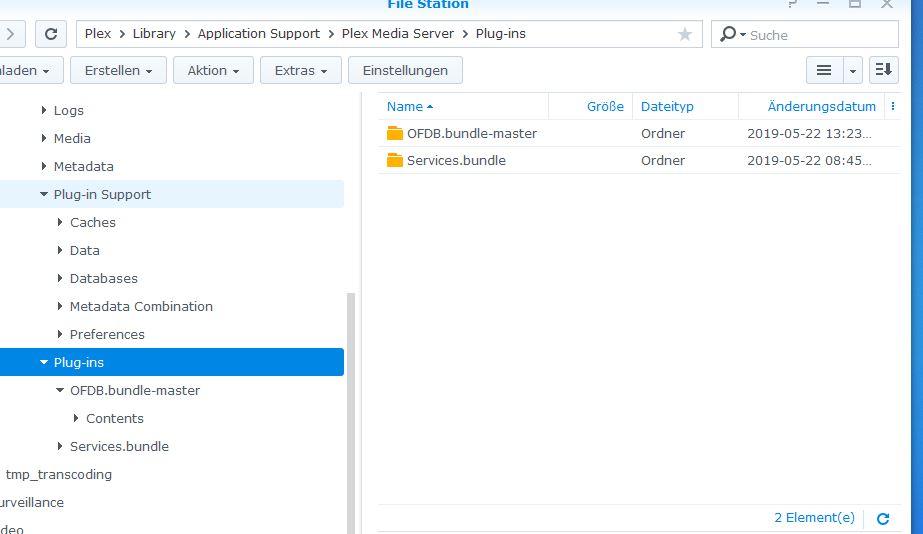
Task: Expand the Data tree folder
Action: coord(60,250)
